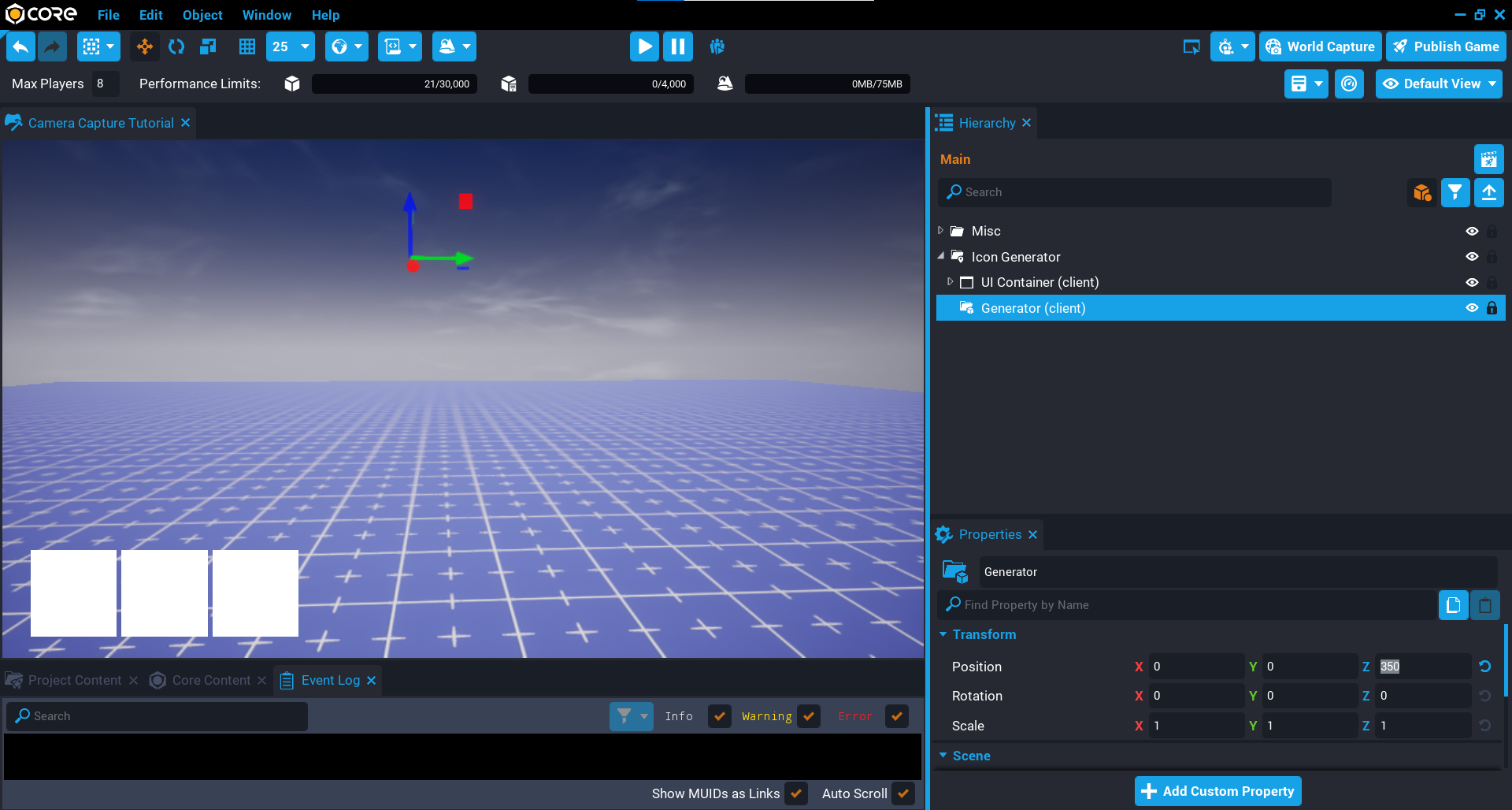
Task: Reset Position using the reset arrow
Action: click(1484, 667)
